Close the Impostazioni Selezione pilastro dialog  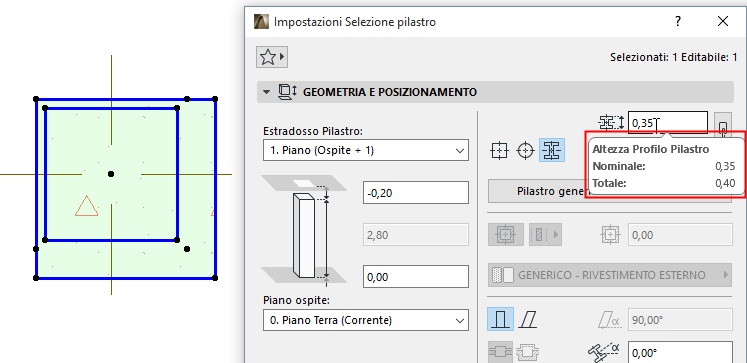722,21
